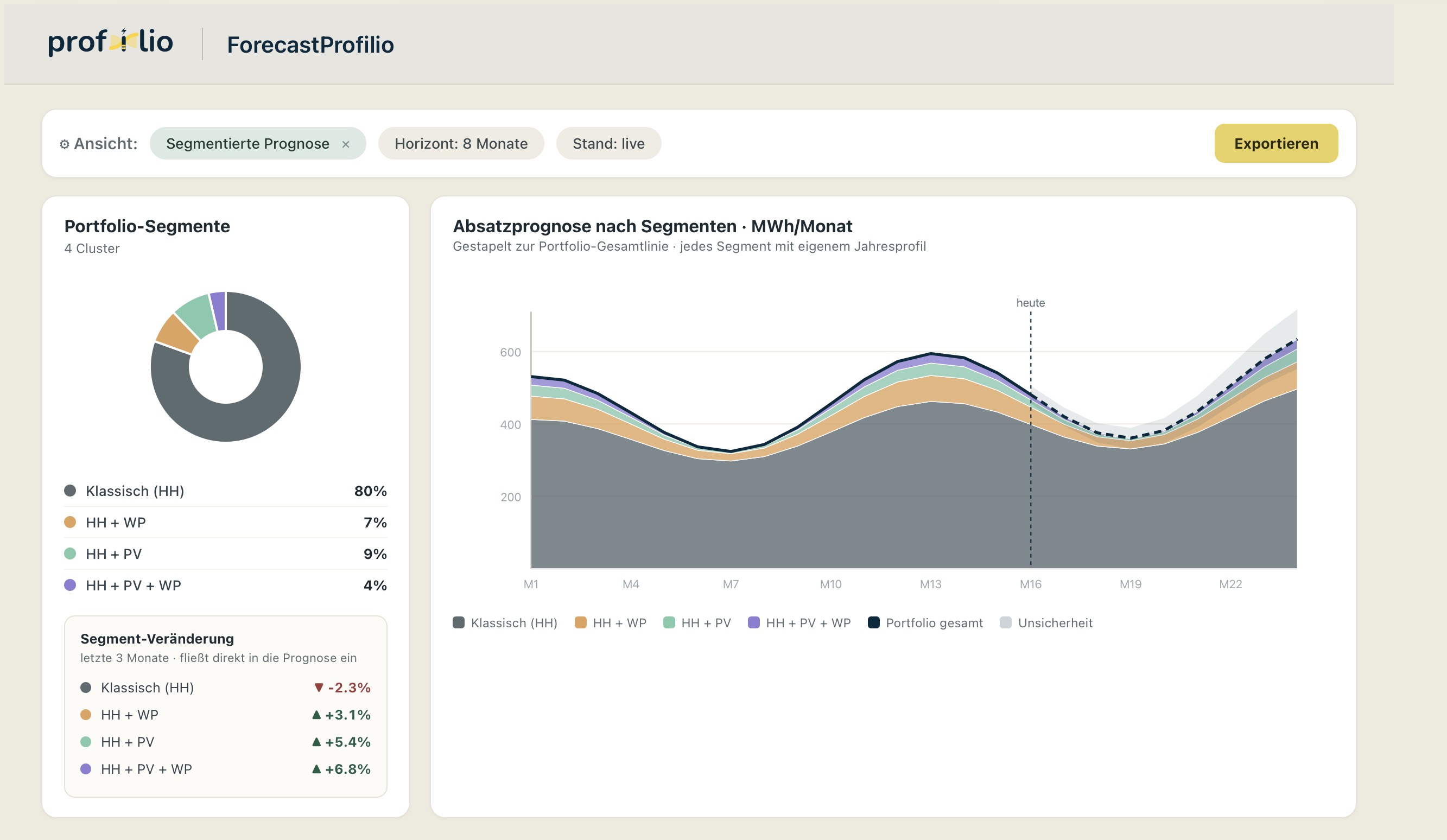Click the 600 y-axis value
The width and height of the screenshot is (1447, 840).
511,353
